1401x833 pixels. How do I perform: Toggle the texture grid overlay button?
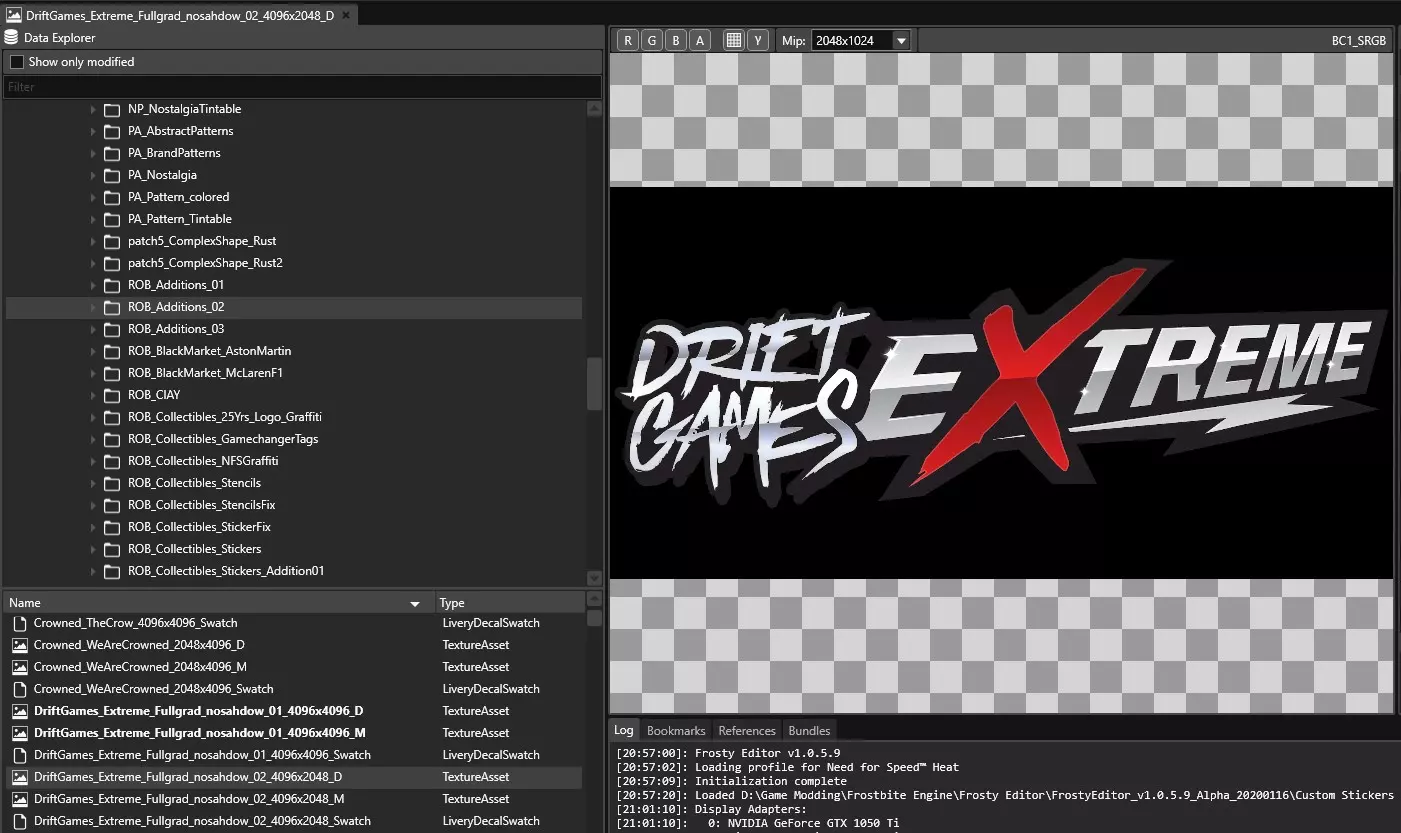point(734,40)
